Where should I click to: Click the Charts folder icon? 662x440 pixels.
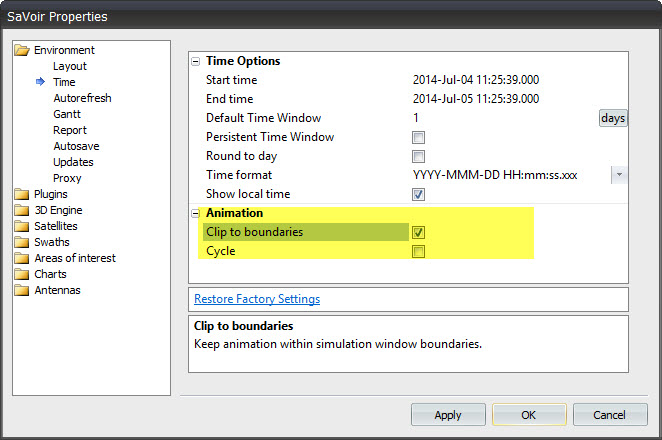point(22,274)
